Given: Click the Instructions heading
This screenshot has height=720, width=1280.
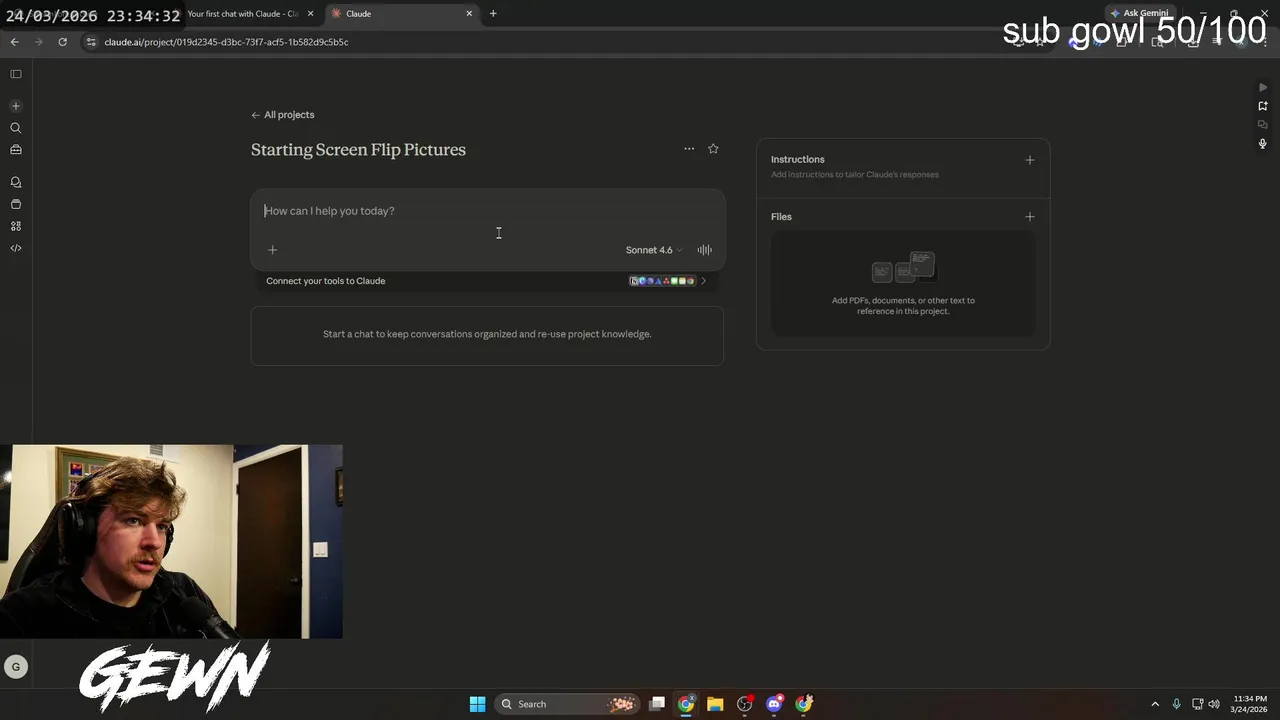Looking at the screenshot, I should point(798,160).
